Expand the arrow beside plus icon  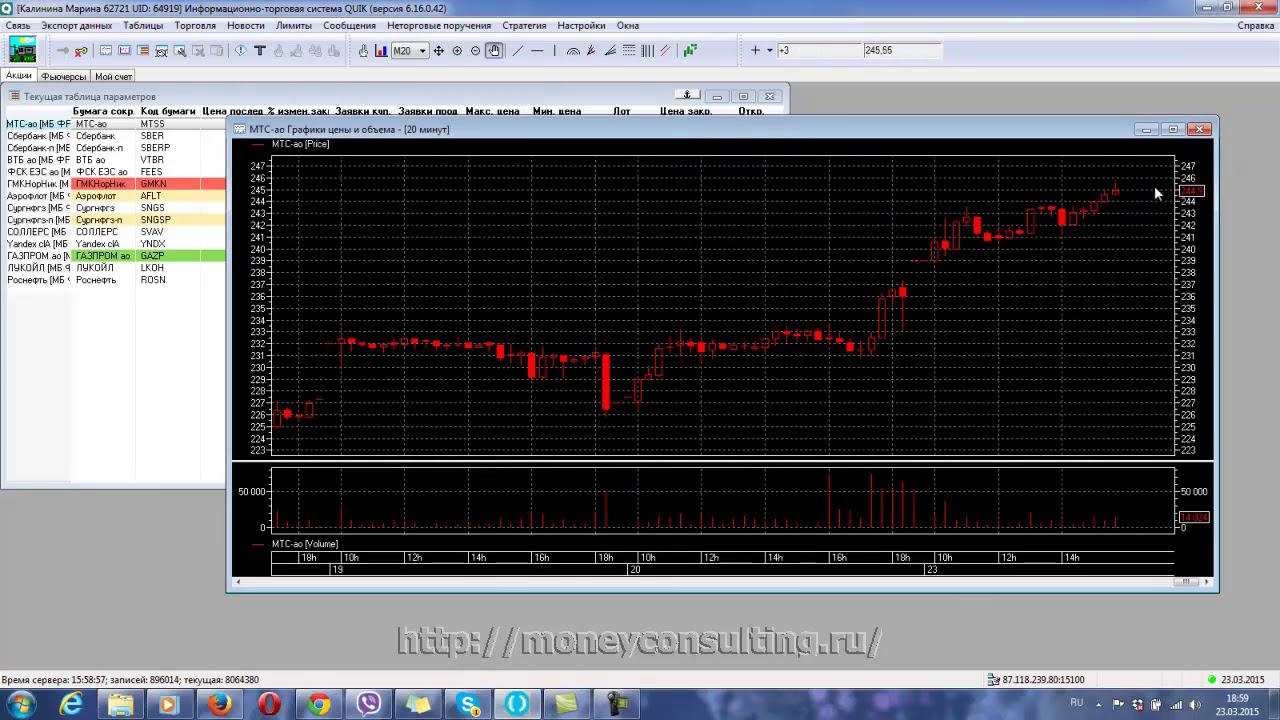click(x=769, y=51)
